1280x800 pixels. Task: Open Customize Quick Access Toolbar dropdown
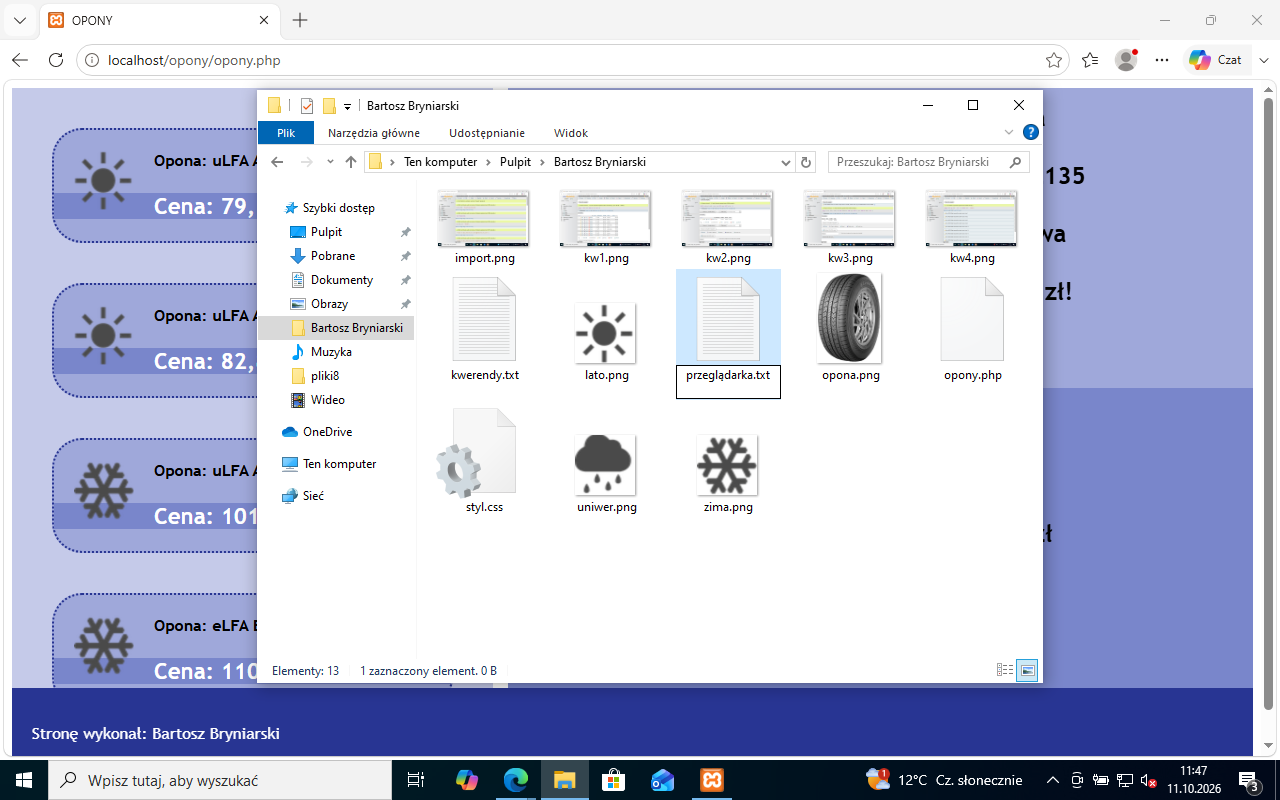pos(348,107)
